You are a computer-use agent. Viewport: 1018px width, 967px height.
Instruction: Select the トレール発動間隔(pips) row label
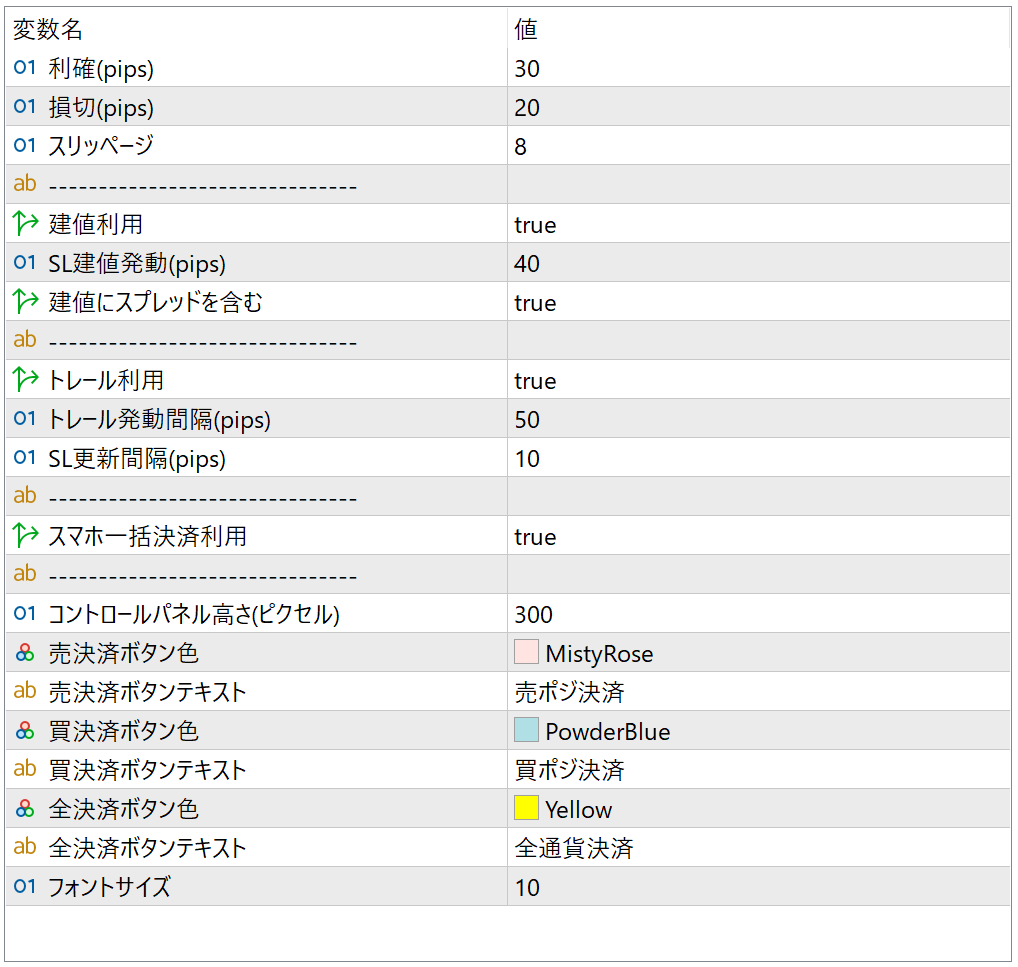point(160,420)
